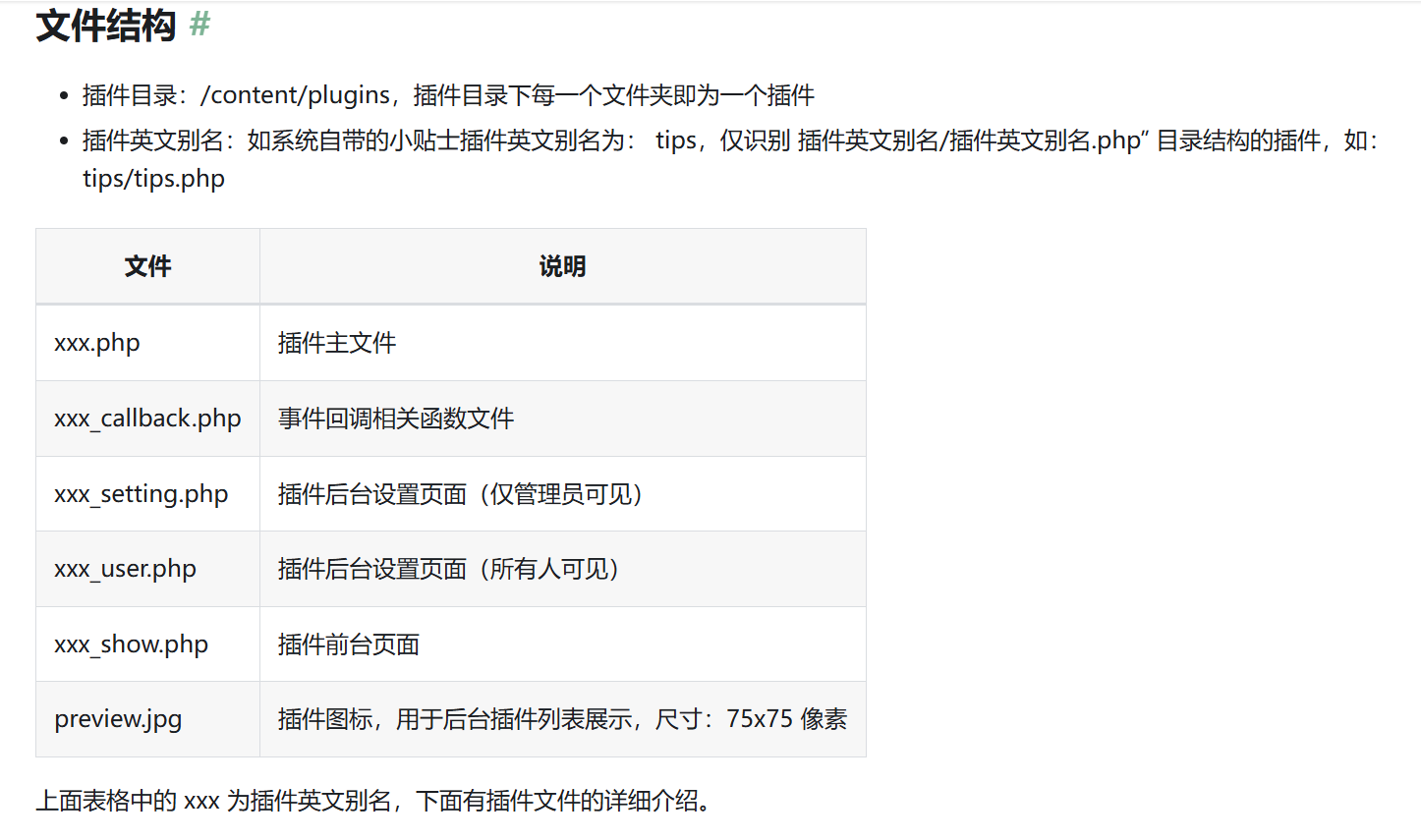Click the 插件英文别名 bullet line
The width and height of the screenshot is (1421, 840).
coord(729,140)
